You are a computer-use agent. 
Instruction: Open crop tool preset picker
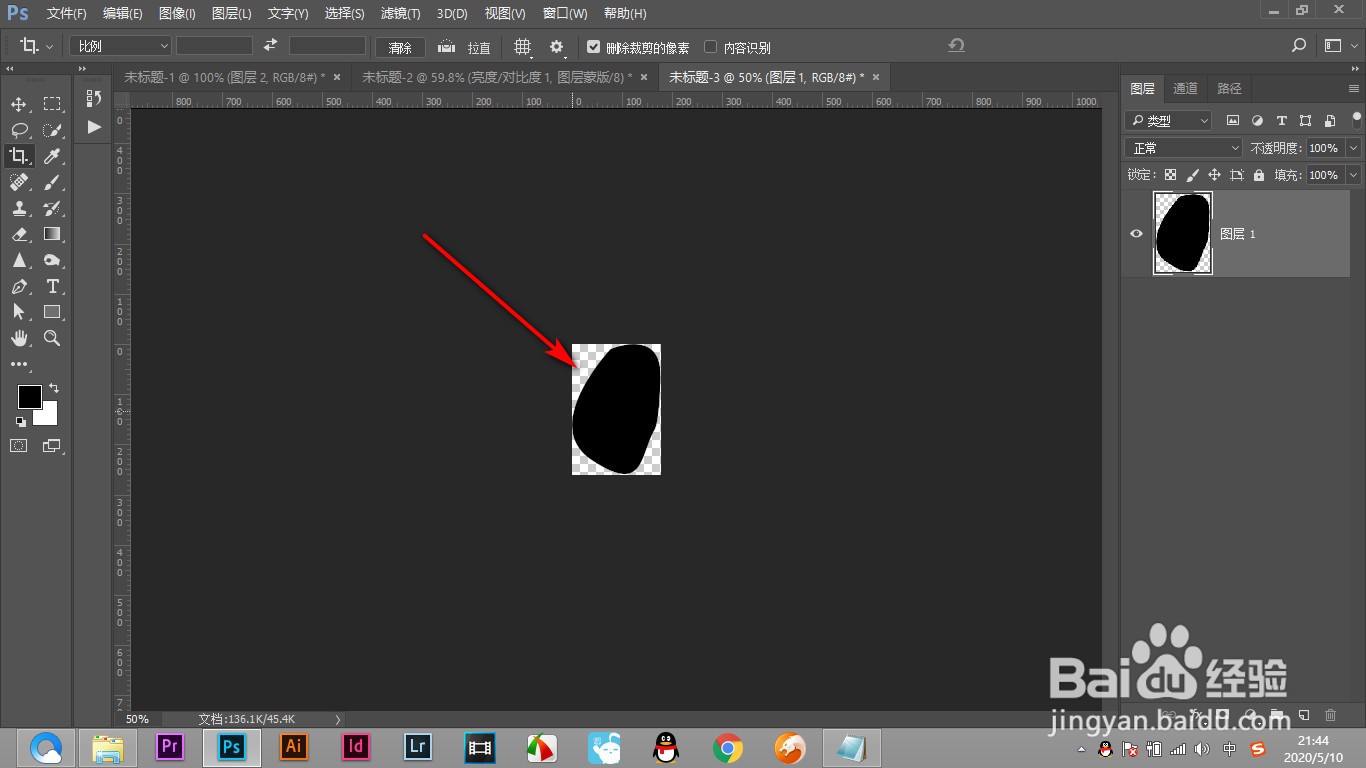coord(37,46)
